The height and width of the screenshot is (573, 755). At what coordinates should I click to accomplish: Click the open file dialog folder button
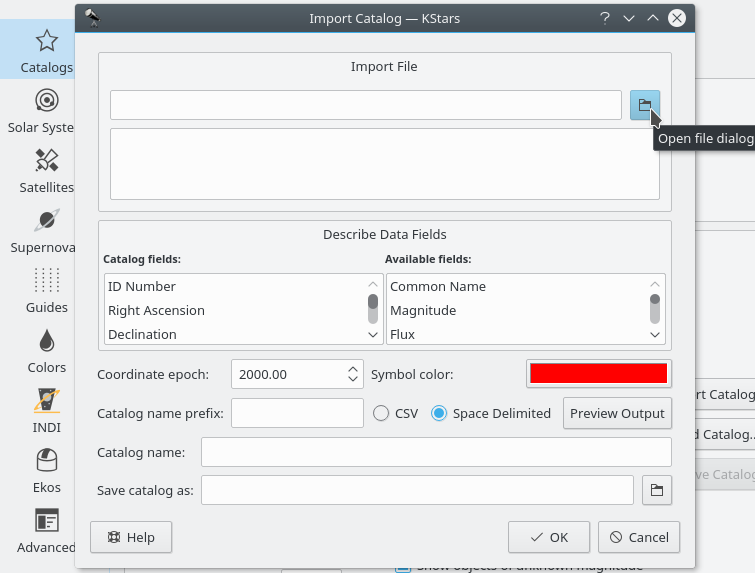[x=645, y=105]
